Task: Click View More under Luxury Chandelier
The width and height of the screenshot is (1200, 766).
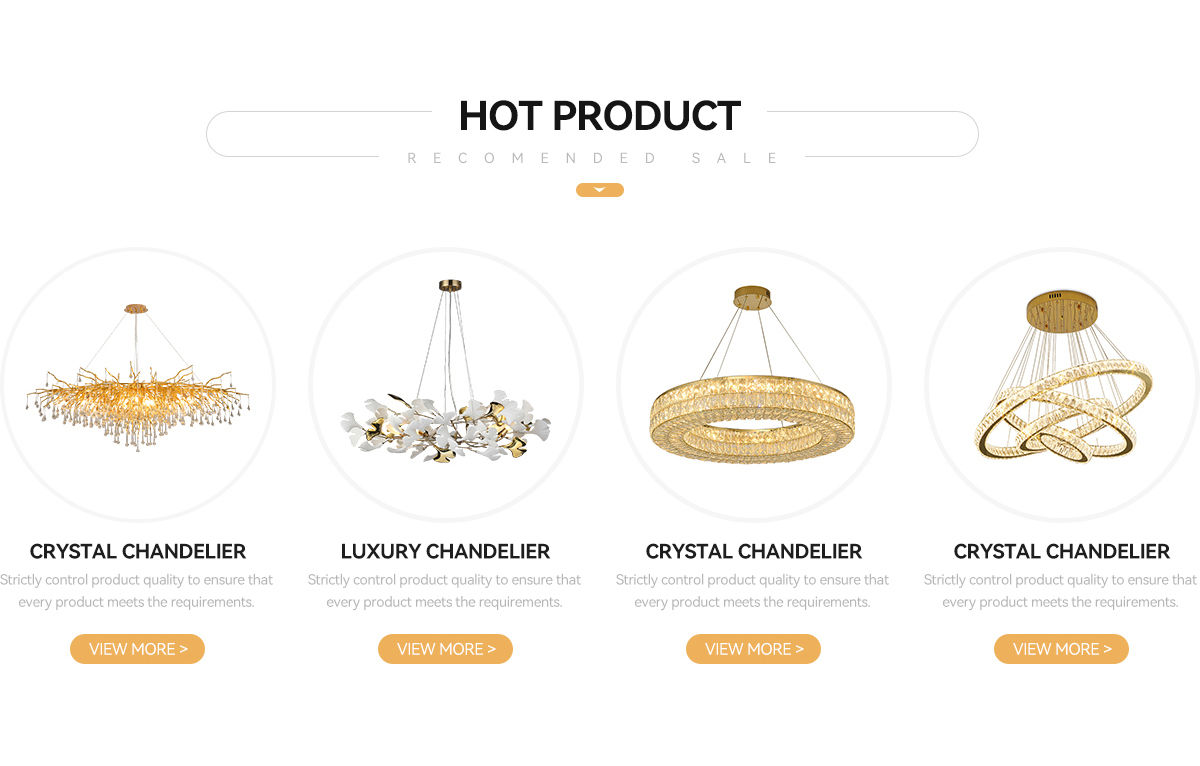Action: pyautogui.click(x=445, y=649)
